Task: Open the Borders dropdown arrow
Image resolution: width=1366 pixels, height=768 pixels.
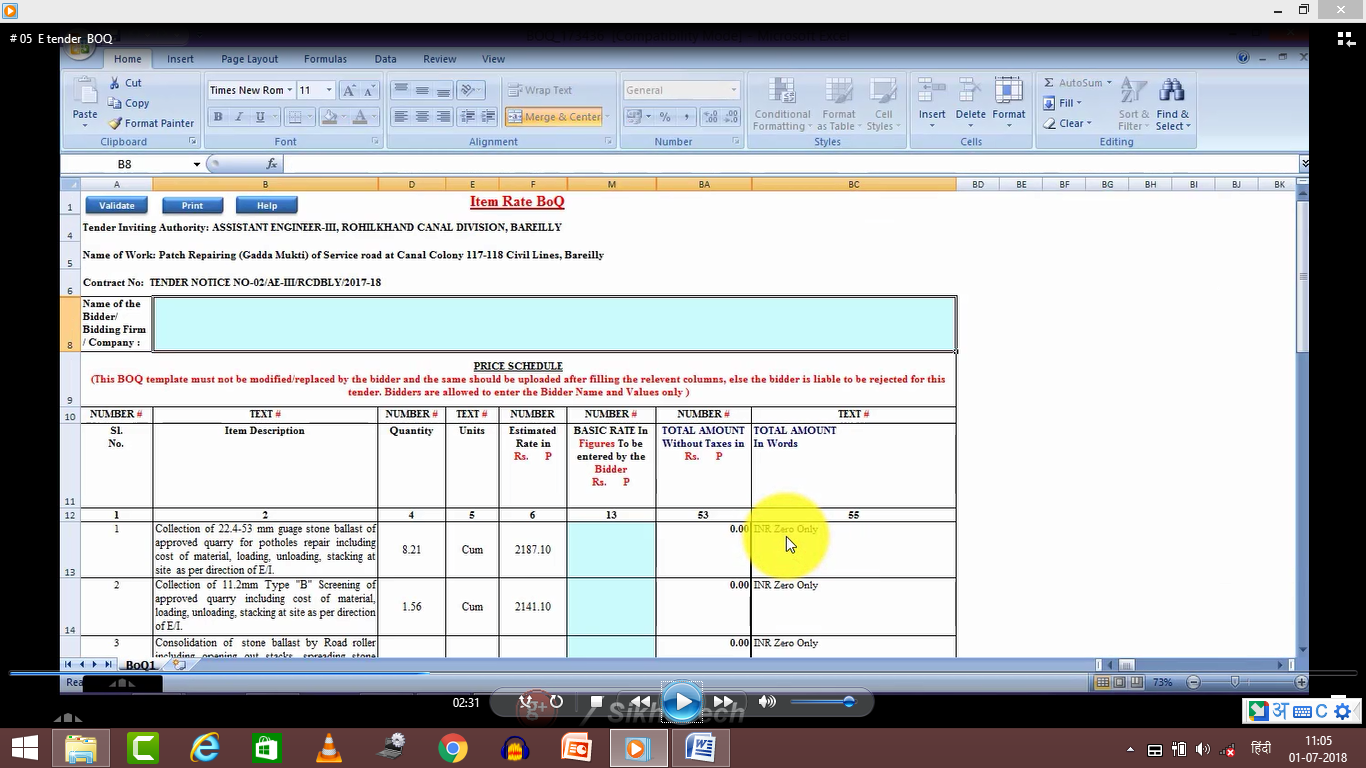Action: click(x=309, y=117)
